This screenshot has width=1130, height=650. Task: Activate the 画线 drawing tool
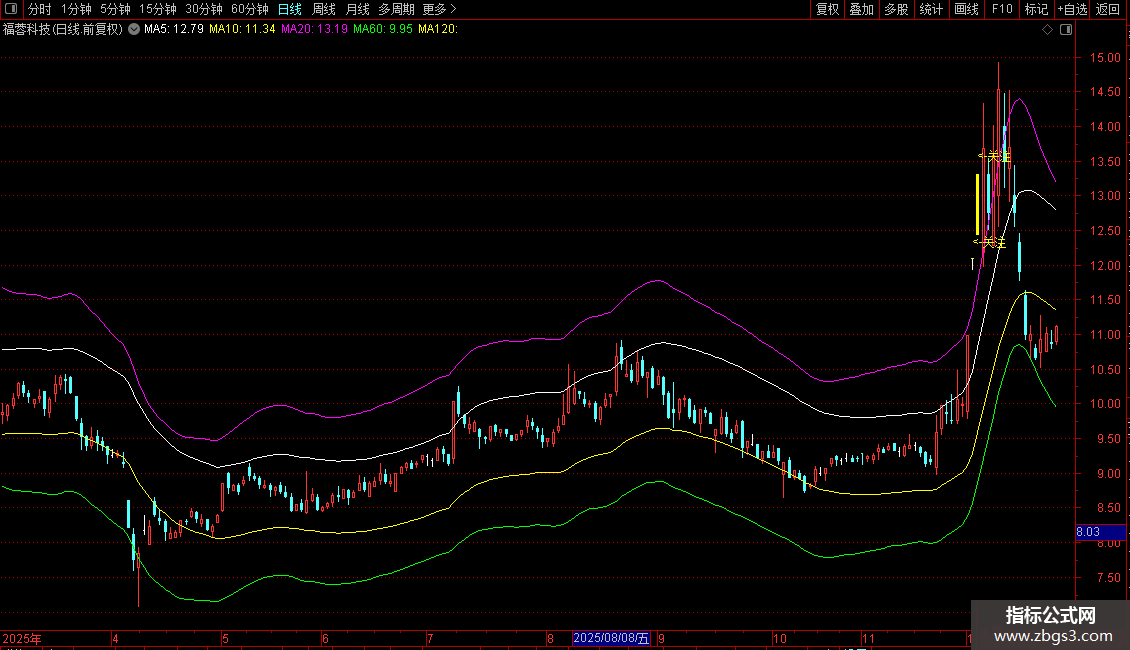point(966,9)
